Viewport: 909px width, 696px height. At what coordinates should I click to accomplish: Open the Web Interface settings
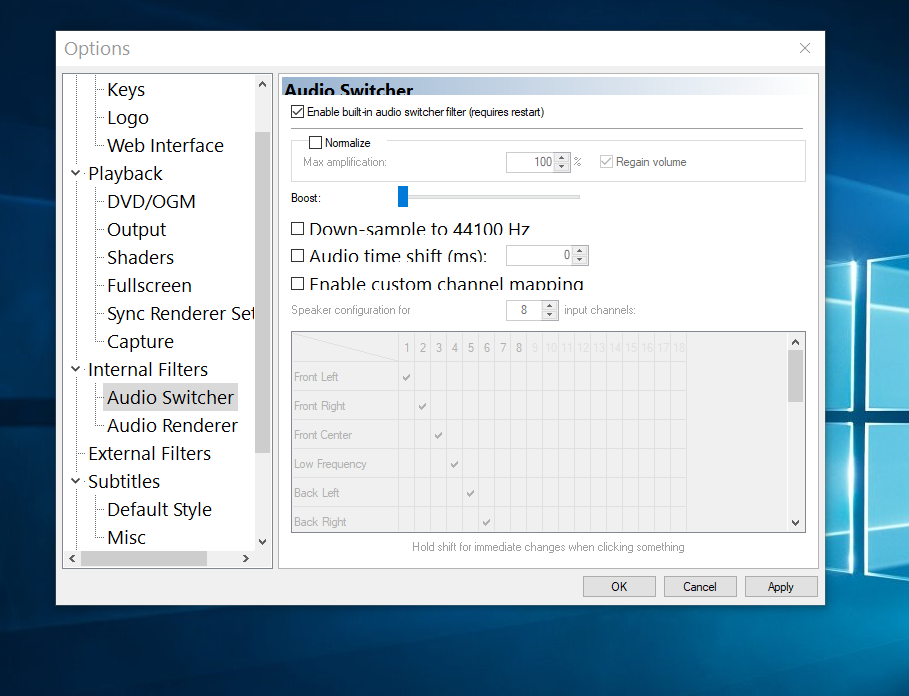[165, 145]
